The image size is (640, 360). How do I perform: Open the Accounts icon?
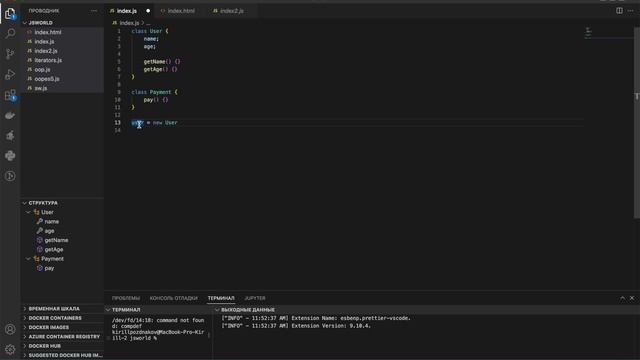click(x=10, y=329)
